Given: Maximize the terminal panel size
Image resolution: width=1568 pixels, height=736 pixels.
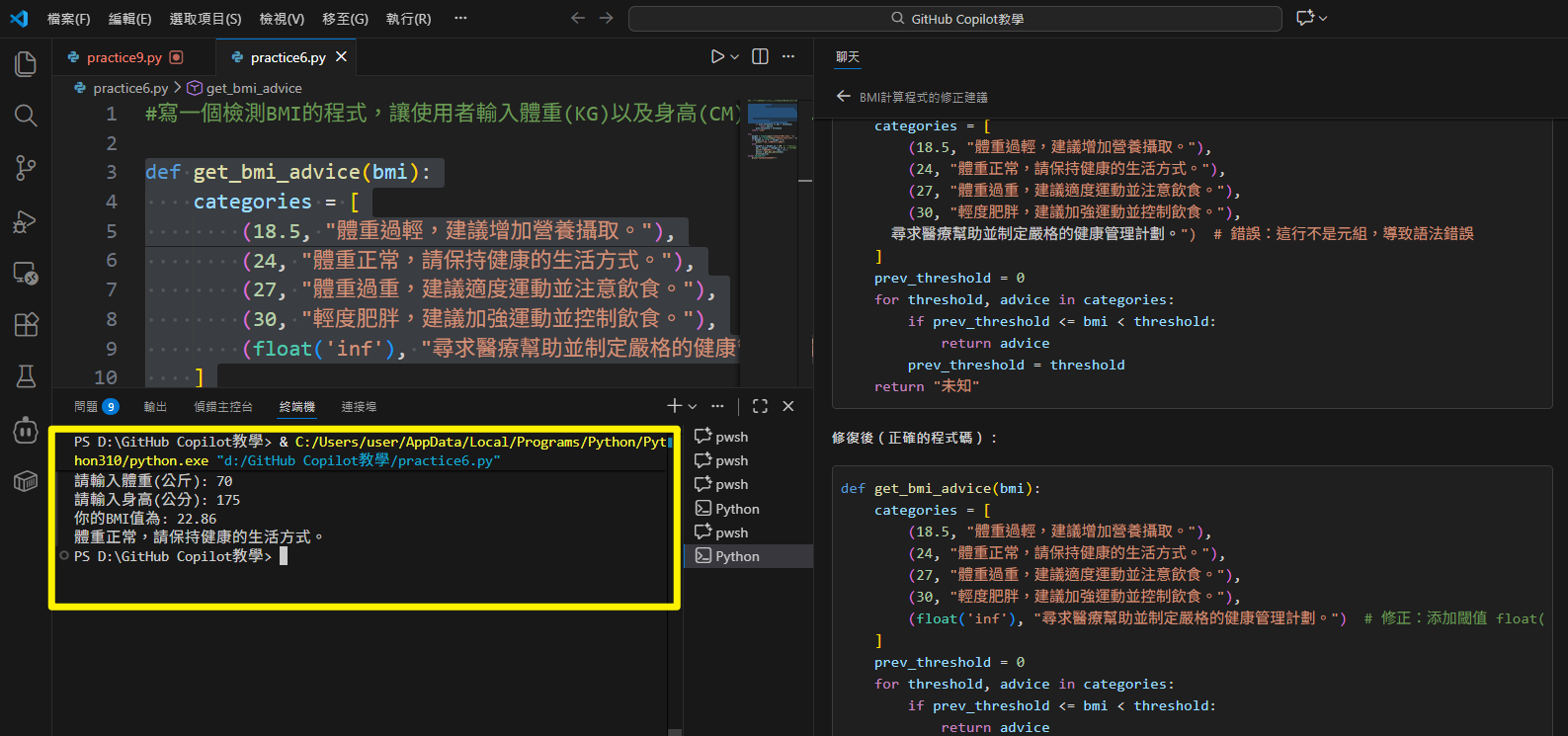Looking at the screenshot, I should click(760, 406).
